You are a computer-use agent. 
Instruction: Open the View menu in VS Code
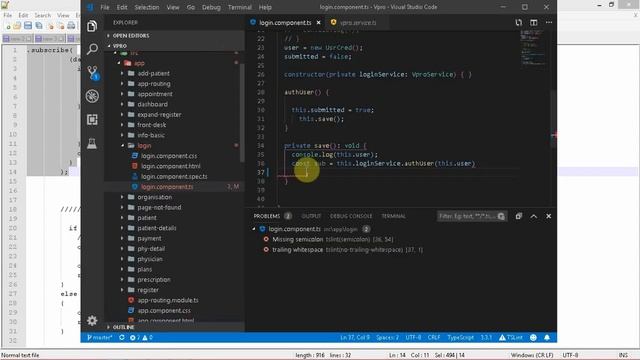coord(173,7)
